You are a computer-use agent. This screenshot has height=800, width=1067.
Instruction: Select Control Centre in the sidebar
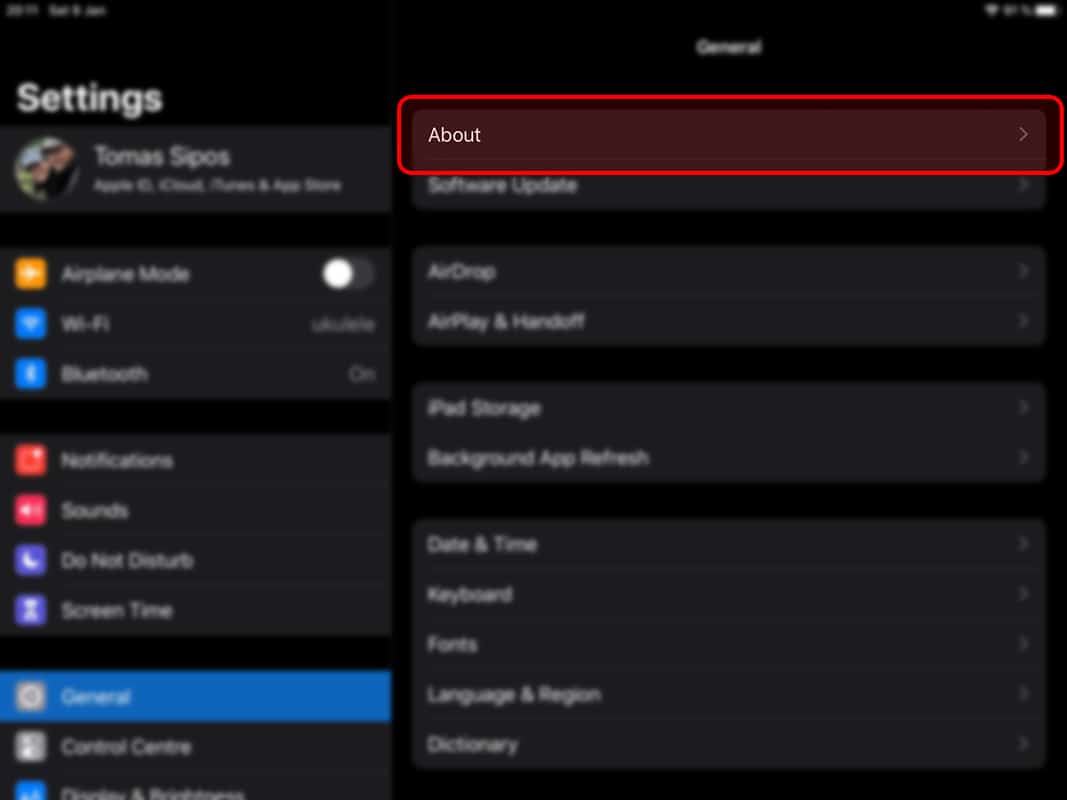tap(196, 747)
